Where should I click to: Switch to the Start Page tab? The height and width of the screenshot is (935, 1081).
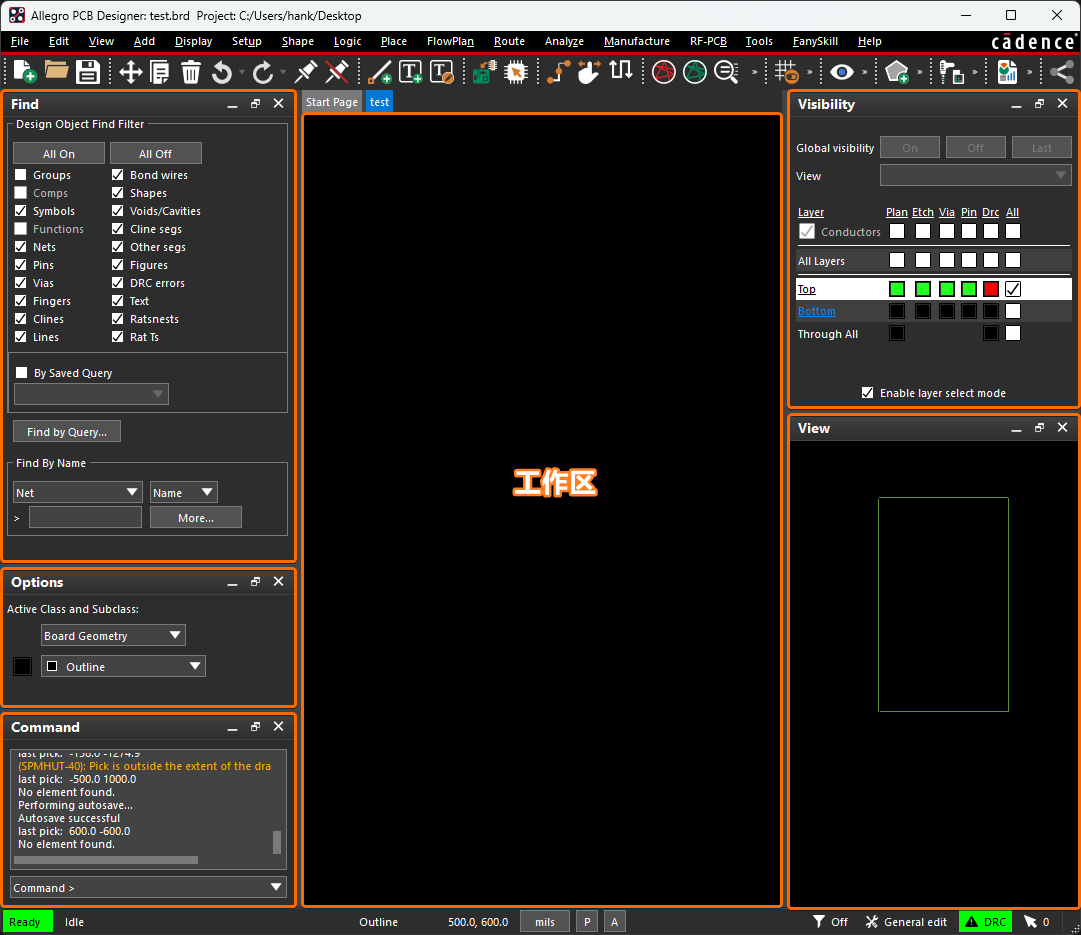(331, 102)
